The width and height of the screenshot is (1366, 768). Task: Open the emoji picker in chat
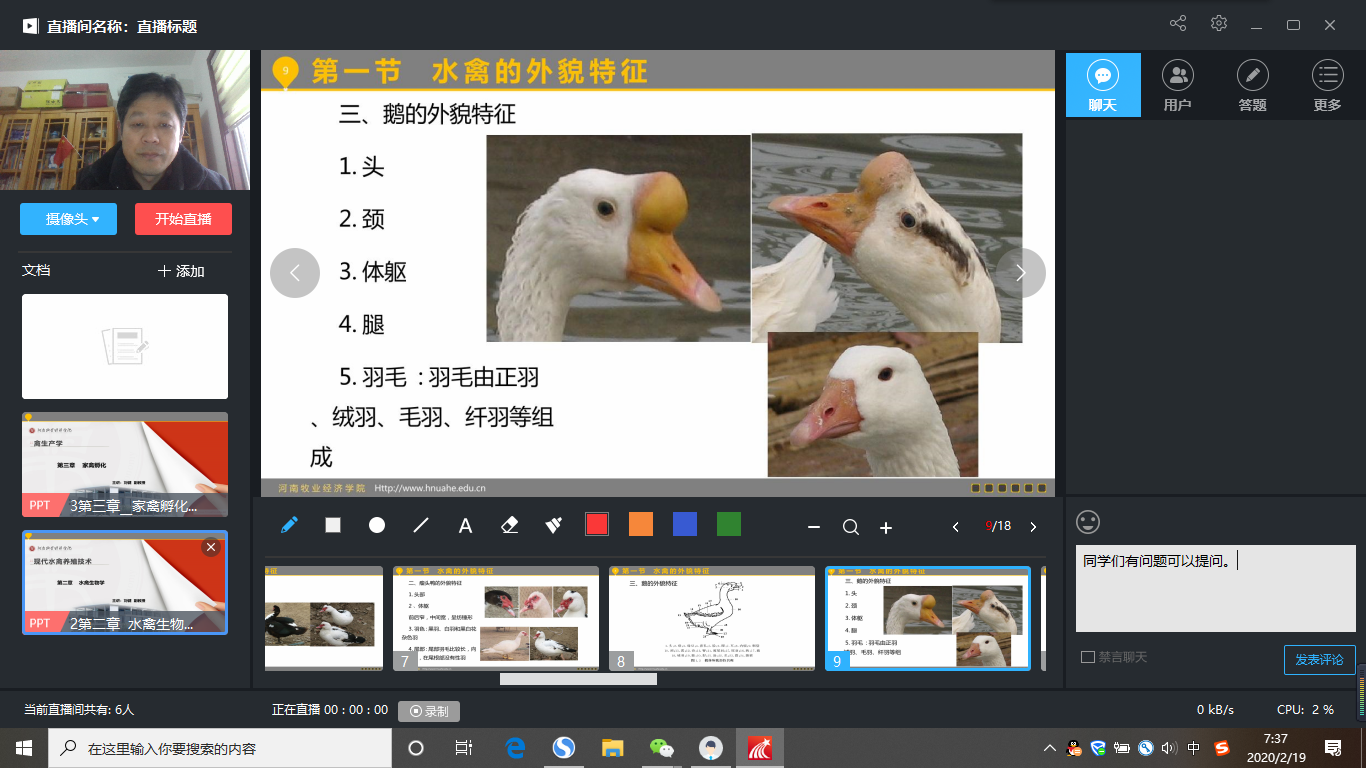[1088, 522]
